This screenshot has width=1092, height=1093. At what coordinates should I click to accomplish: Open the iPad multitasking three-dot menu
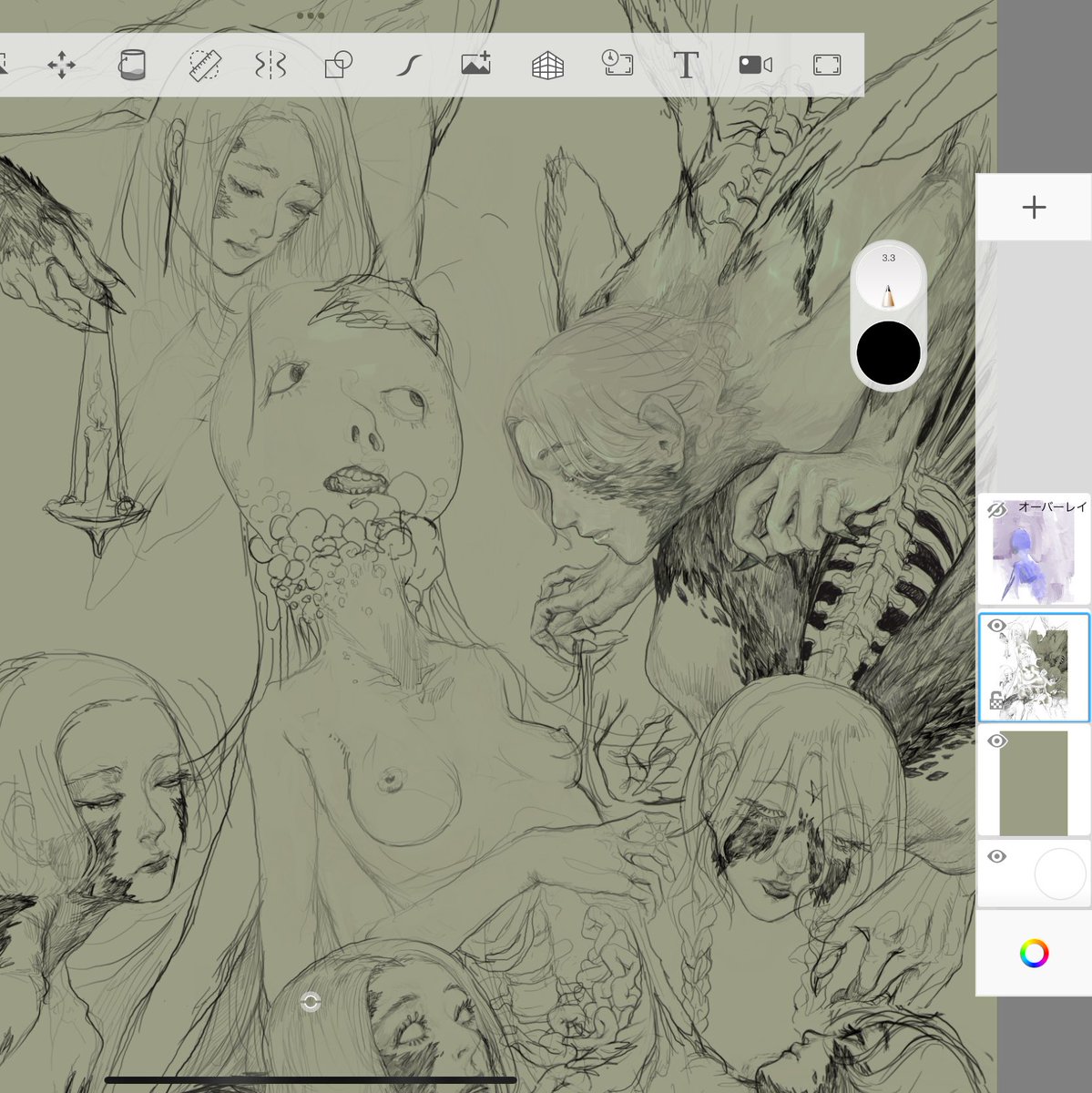[311, 15]
